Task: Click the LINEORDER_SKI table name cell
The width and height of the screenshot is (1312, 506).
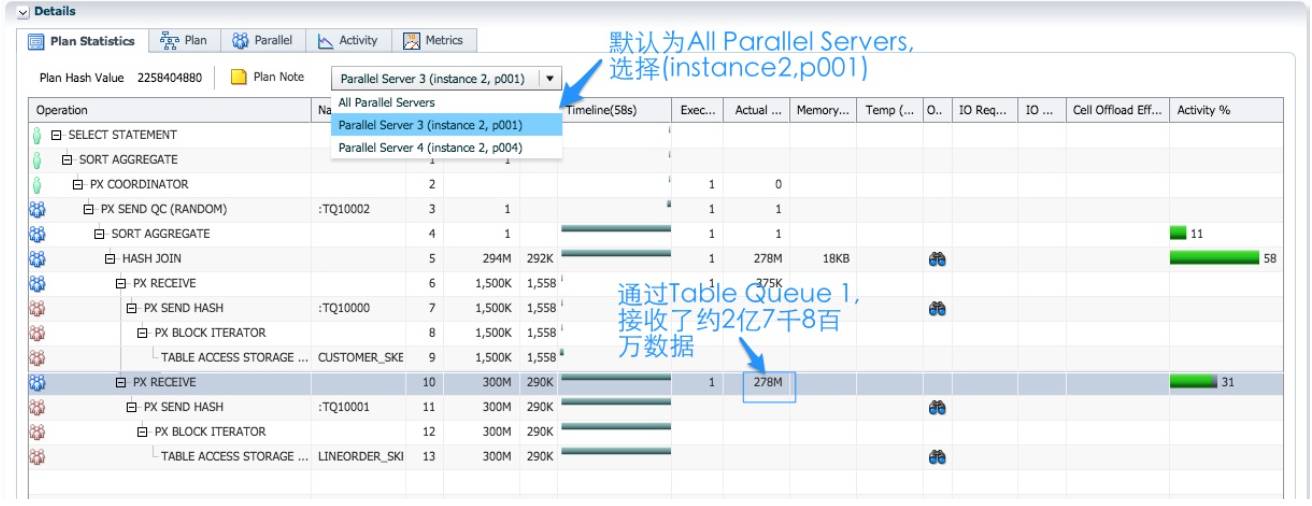Action: coord(360,456)
